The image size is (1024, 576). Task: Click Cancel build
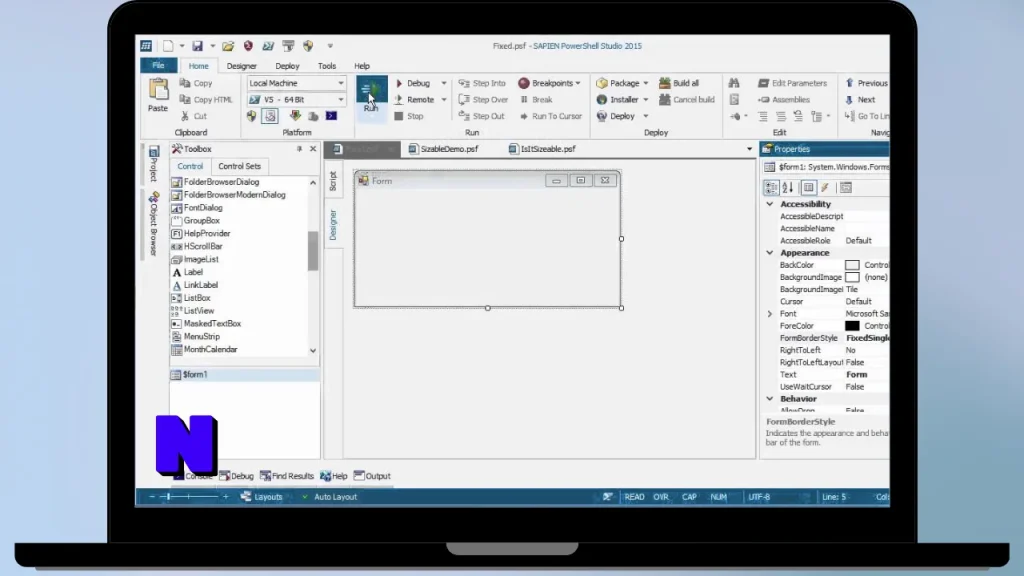pos(686,100)
